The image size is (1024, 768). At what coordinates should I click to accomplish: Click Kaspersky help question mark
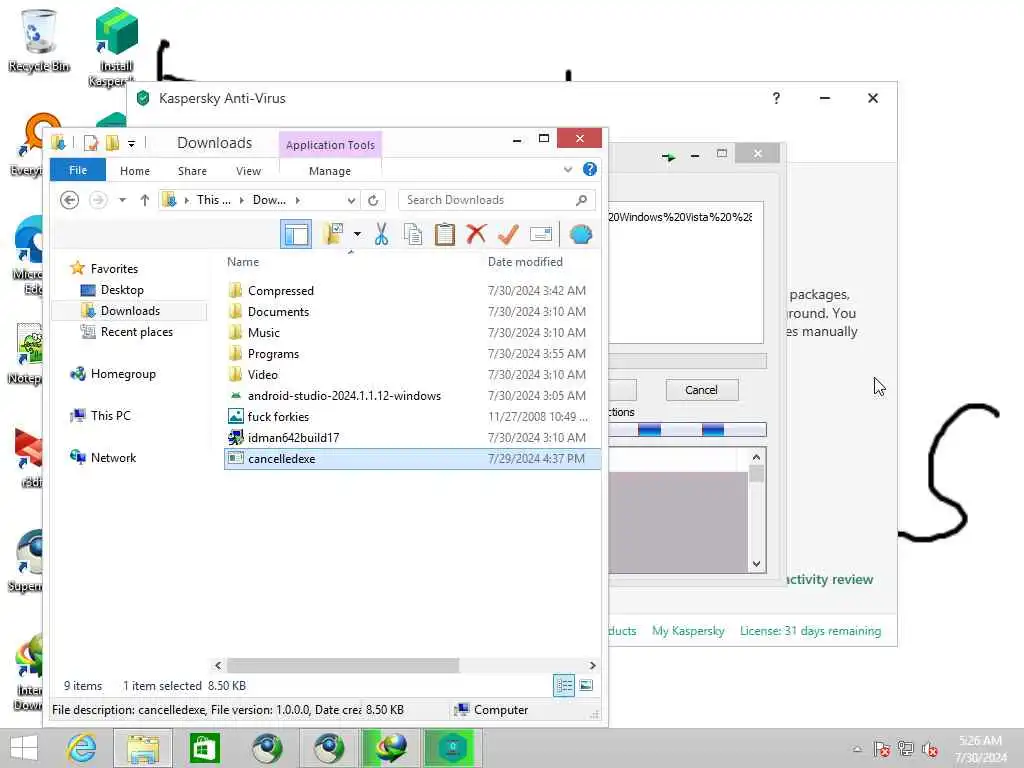[776, 98]
